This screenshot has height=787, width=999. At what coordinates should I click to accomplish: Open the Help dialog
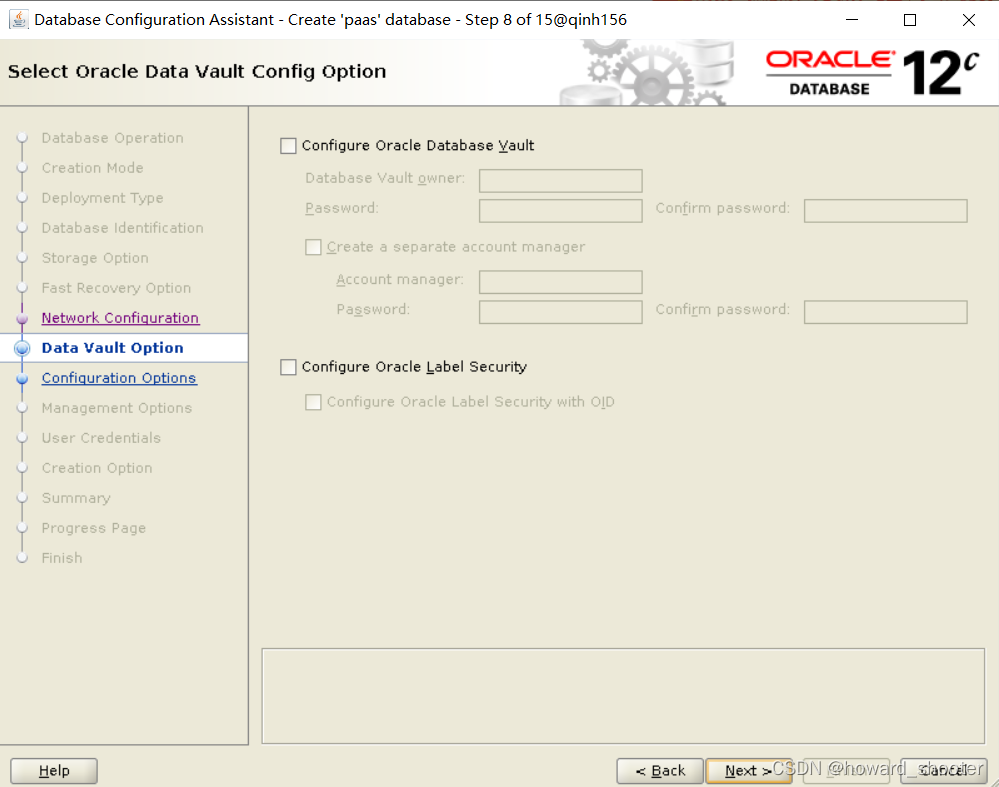tap(53, 770)
